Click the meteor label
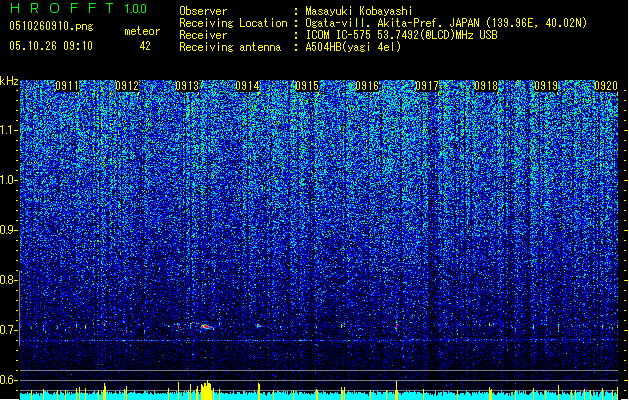This screenshot has width=629, height=400. [142, 31]
